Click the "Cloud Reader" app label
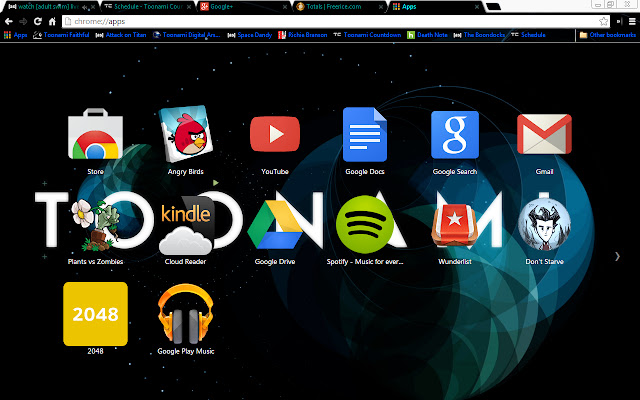 point(185,262)
